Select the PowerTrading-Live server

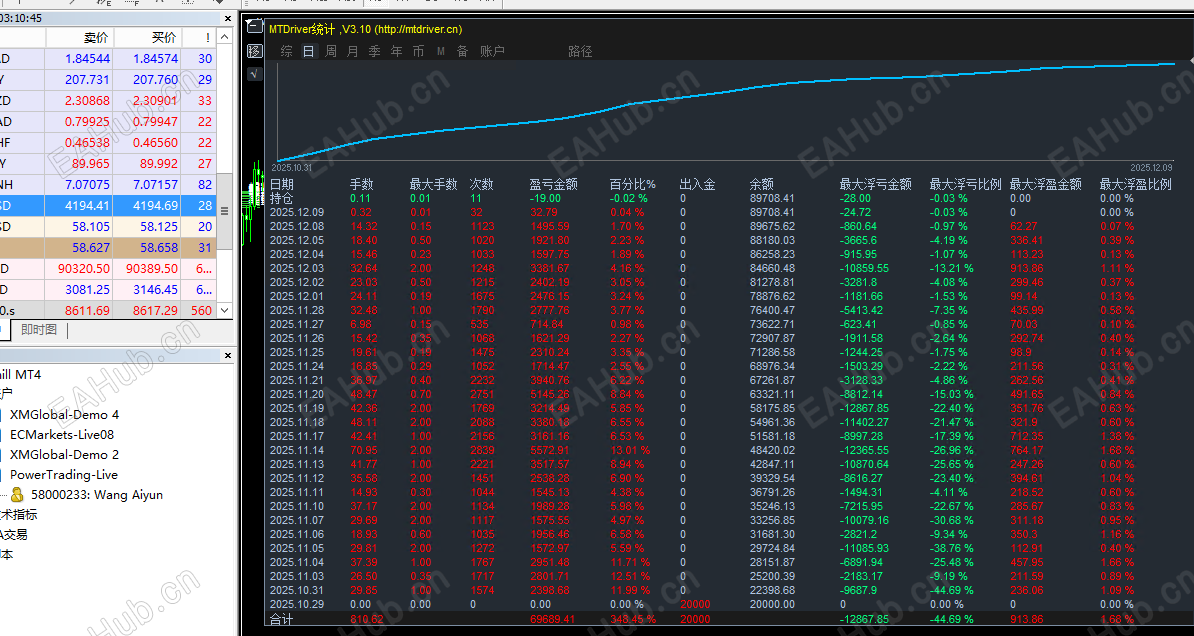pos(63,474)
